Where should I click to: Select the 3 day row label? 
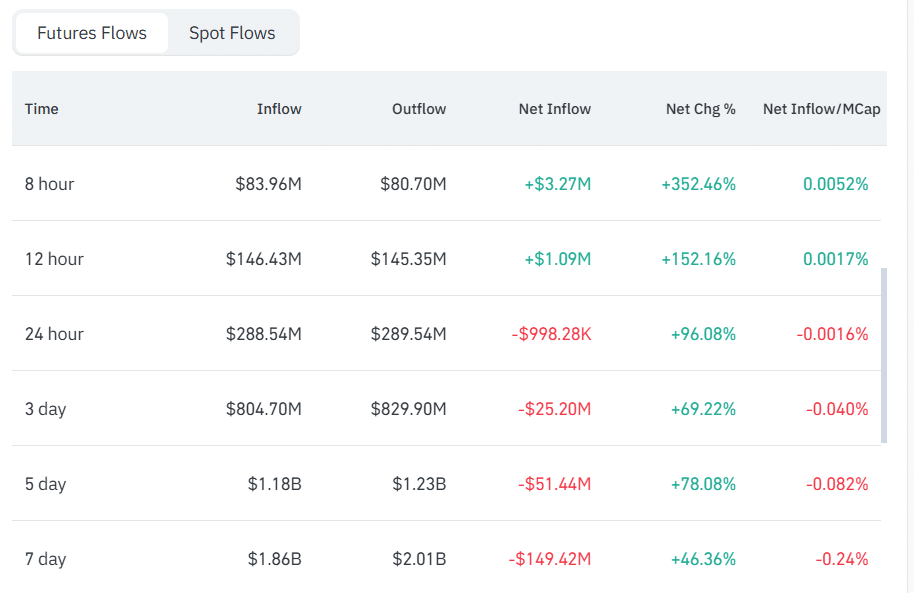(45, 409)
